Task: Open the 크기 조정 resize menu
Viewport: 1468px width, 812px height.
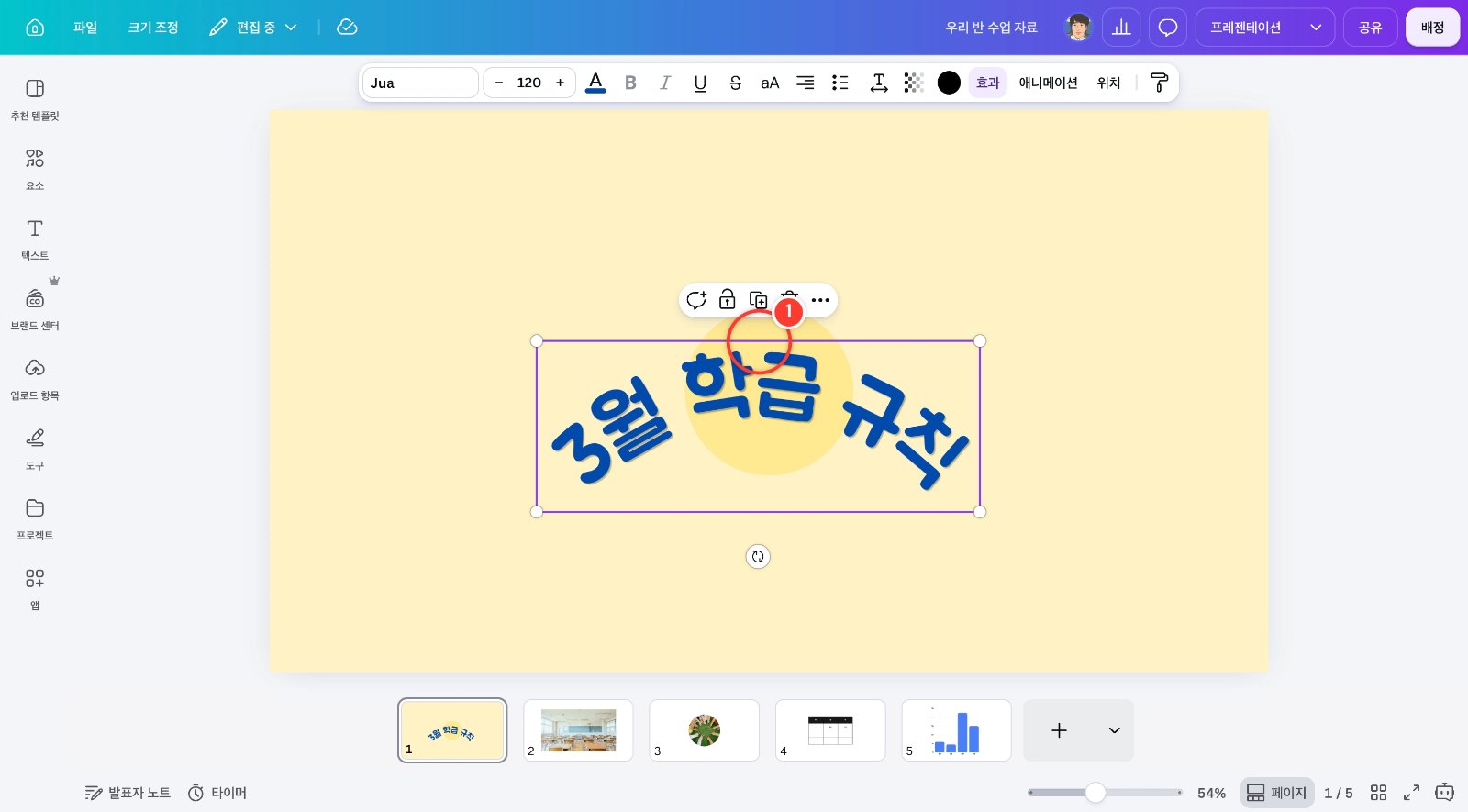Action: (x=153, y=28)
